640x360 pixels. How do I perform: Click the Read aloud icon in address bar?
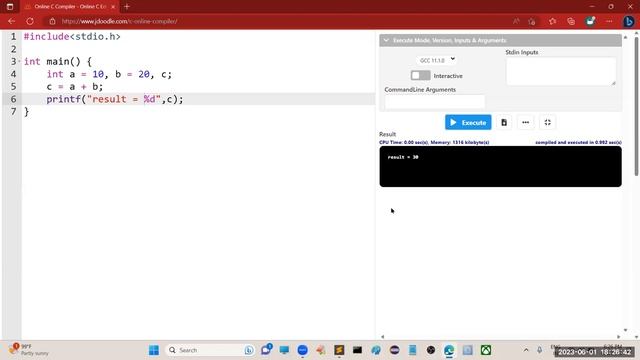click(x=516, y=21)
